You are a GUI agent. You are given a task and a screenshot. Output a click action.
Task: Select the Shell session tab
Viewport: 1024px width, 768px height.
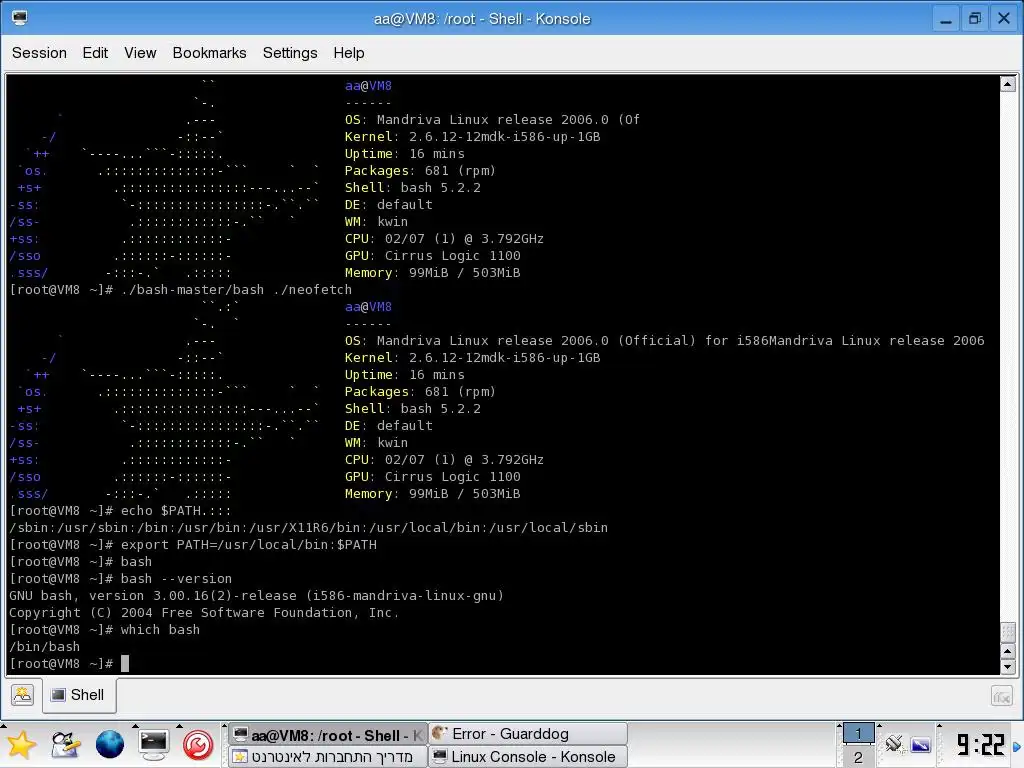[79, 695]
